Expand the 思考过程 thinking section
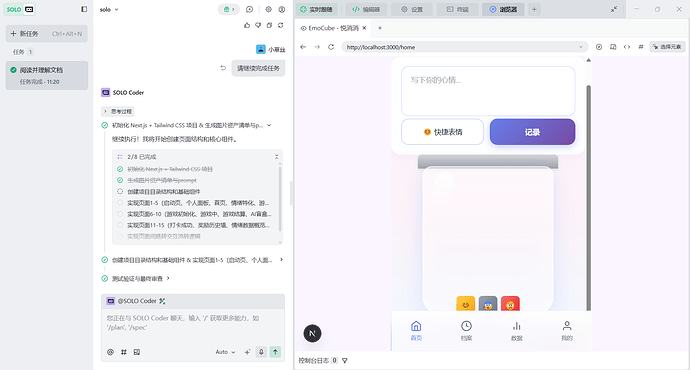The image size is (690, 370). click(117, 111)
